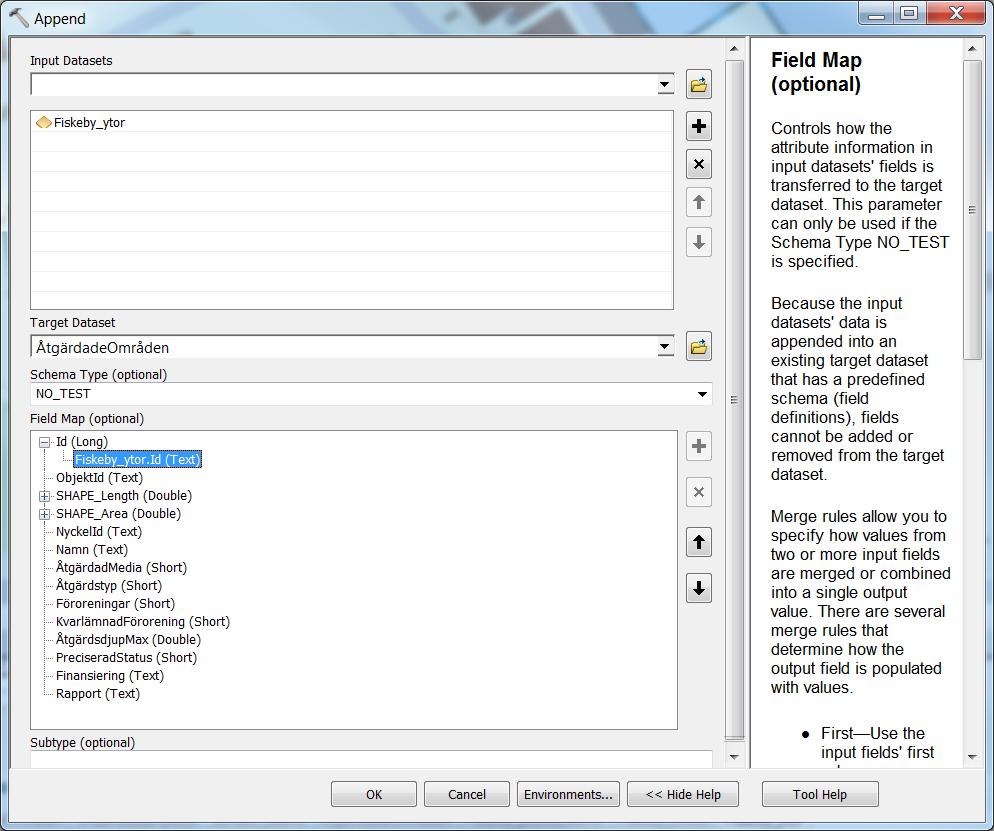Select KvarlämnadFörorening (Short) field

143,622
